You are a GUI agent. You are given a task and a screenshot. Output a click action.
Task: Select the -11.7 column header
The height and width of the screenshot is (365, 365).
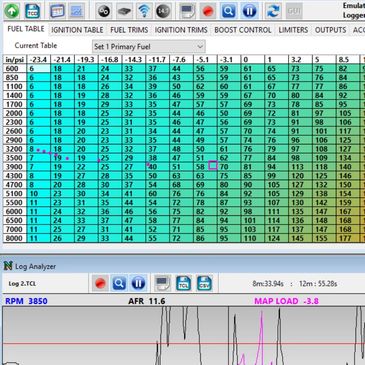[157, 60]
